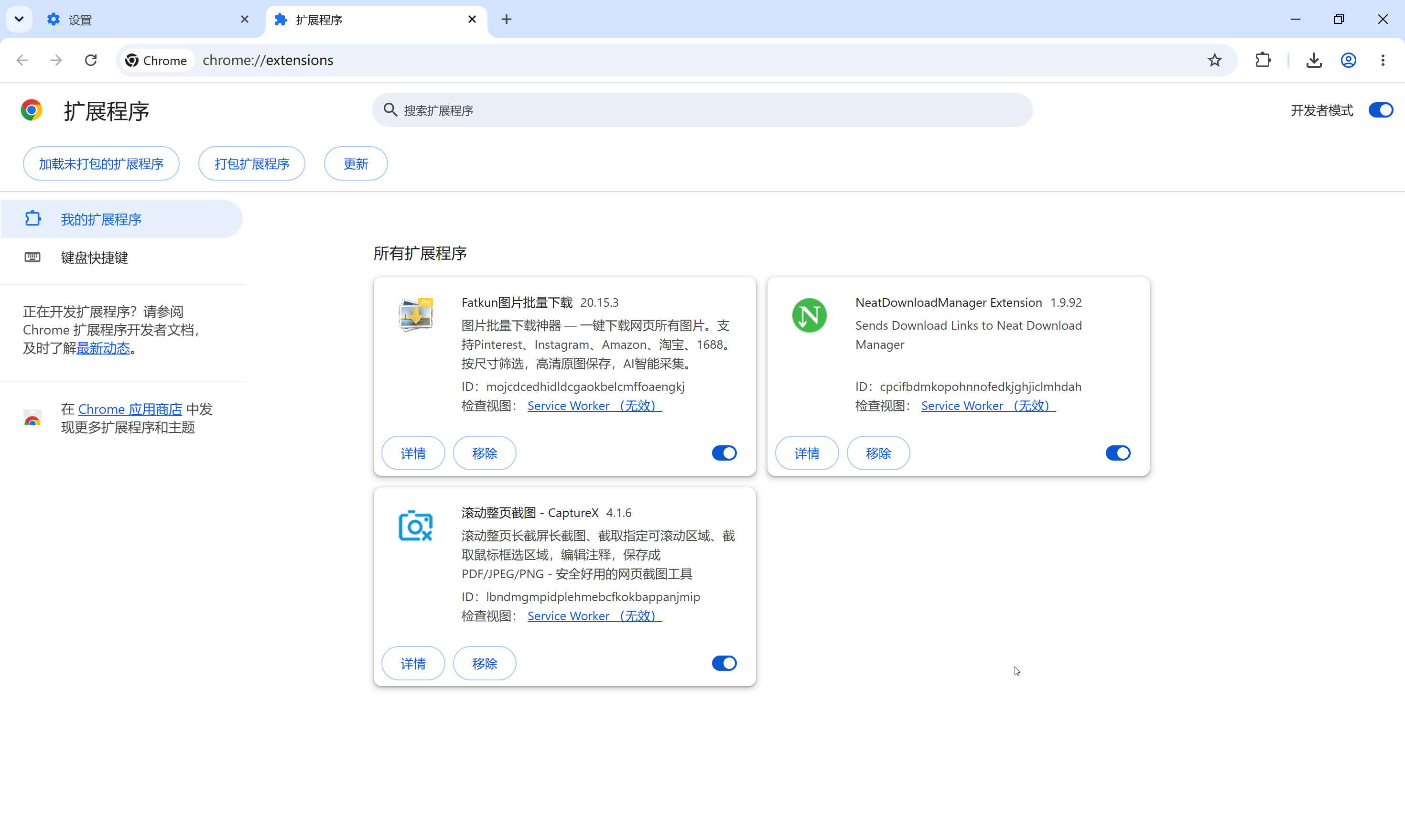
Task: Disable the 滚动整页截图 CaptureX toggle
Action: 724,663
